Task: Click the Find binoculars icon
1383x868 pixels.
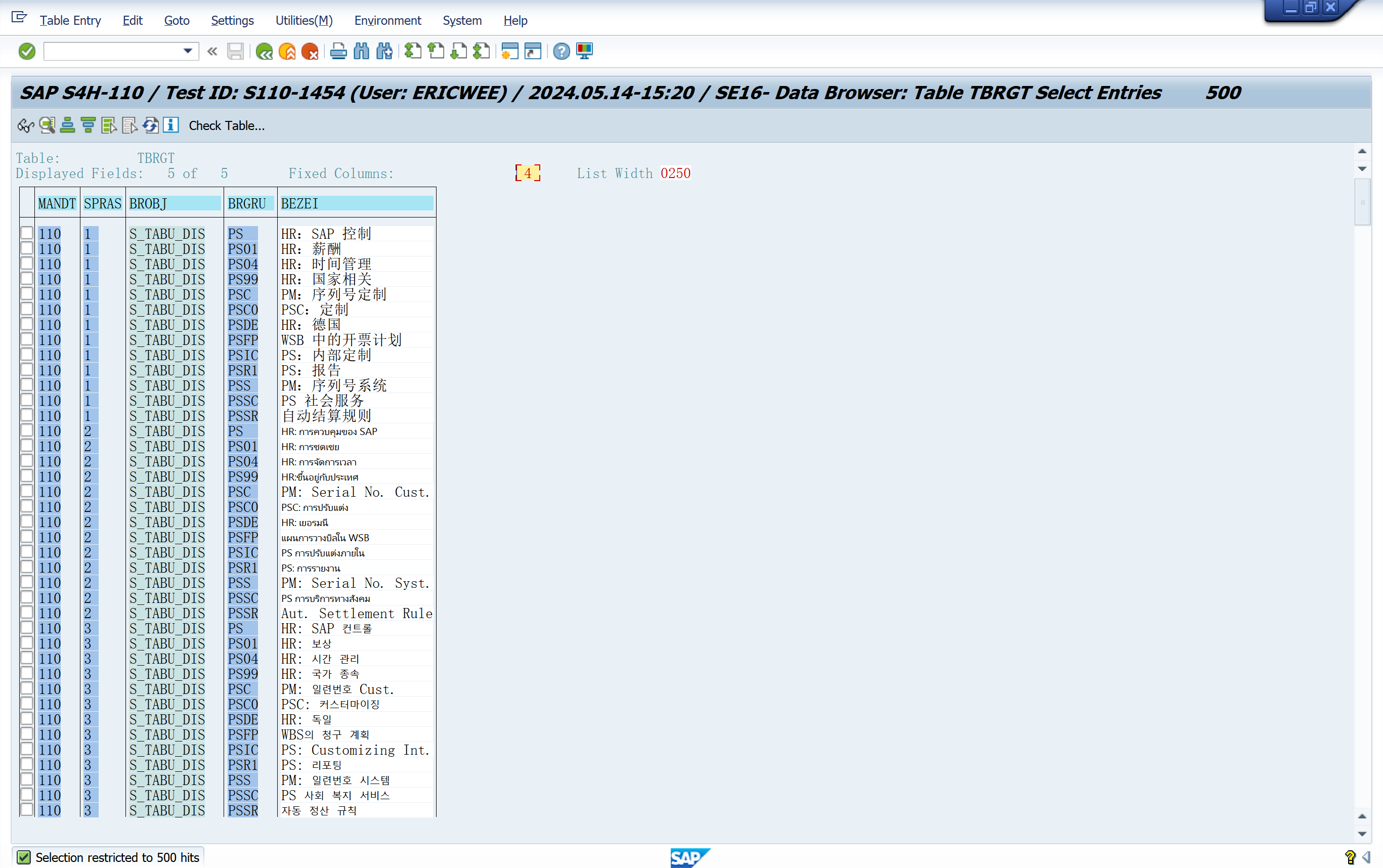Action: coord(361,52)
